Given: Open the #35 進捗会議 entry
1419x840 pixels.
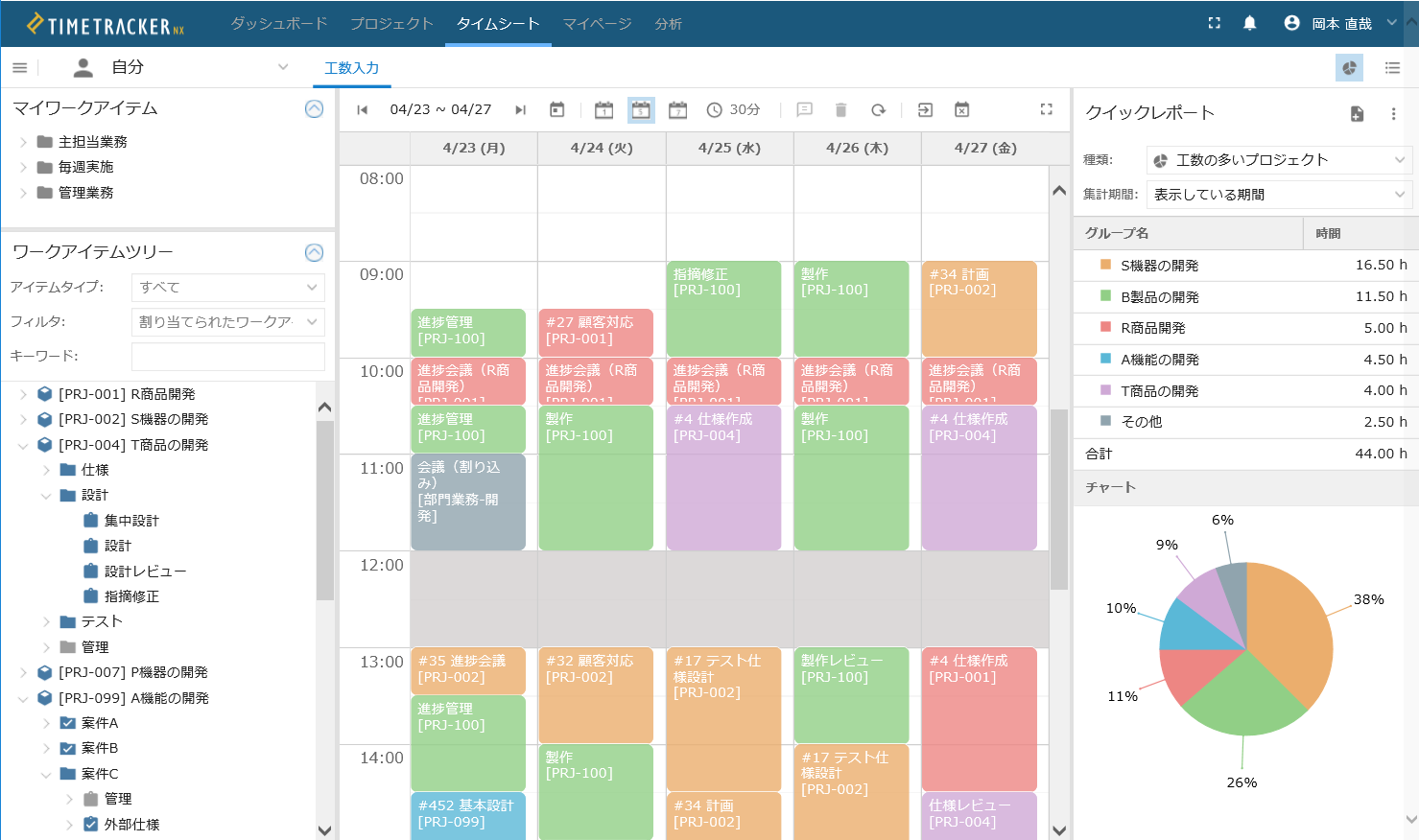Looking at the screenshot, I should coord(468,671).
